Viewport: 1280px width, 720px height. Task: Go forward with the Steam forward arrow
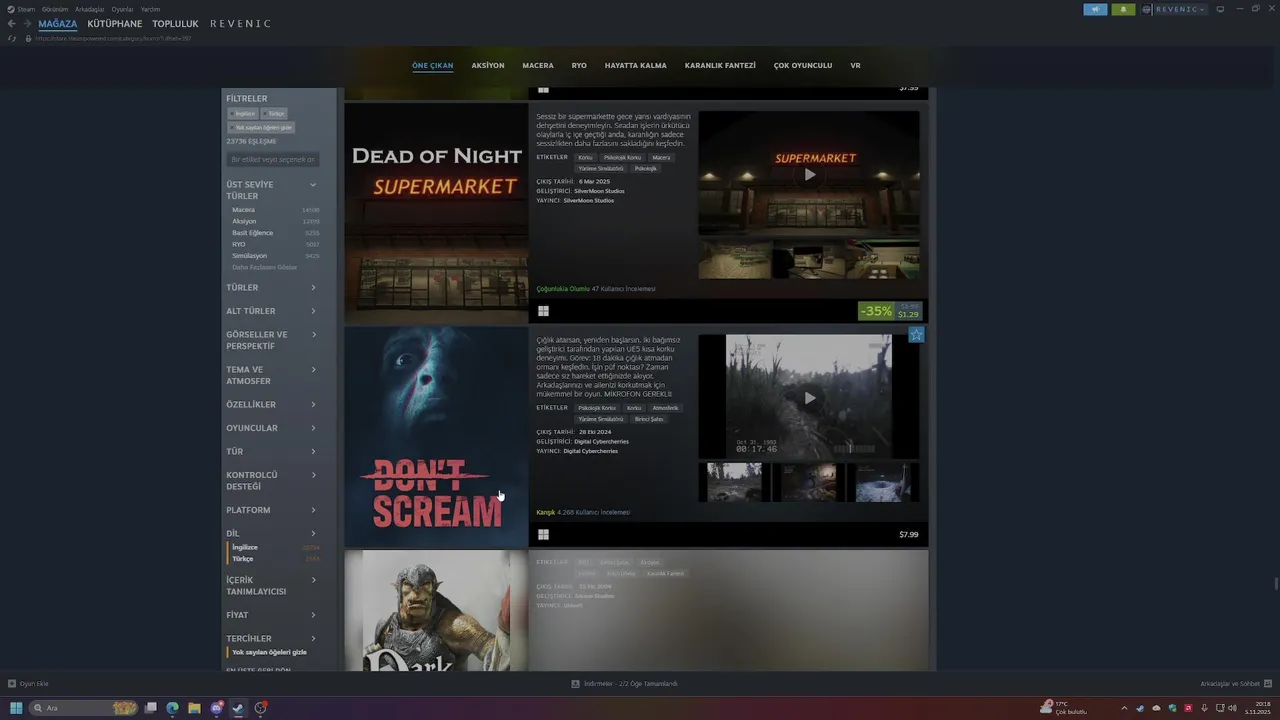pos(27,24)
